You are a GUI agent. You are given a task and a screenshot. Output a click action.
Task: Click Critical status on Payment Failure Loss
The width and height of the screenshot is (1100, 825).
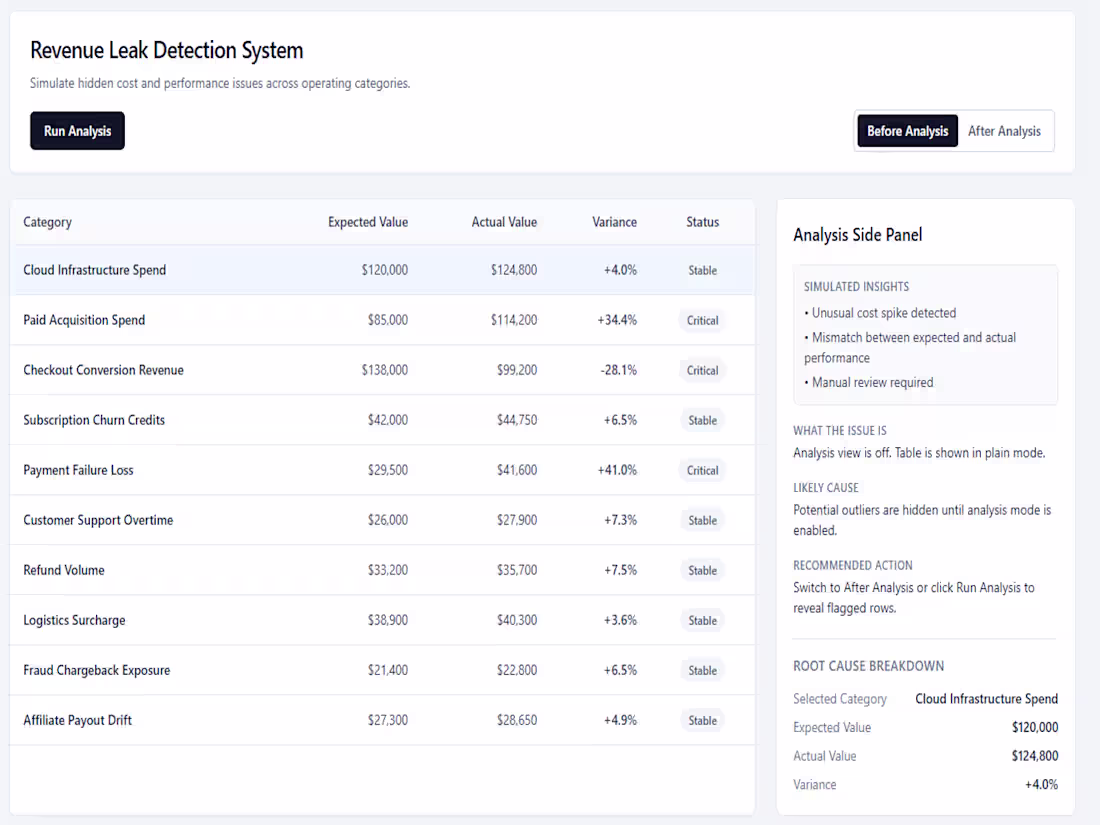click(702, 471)
